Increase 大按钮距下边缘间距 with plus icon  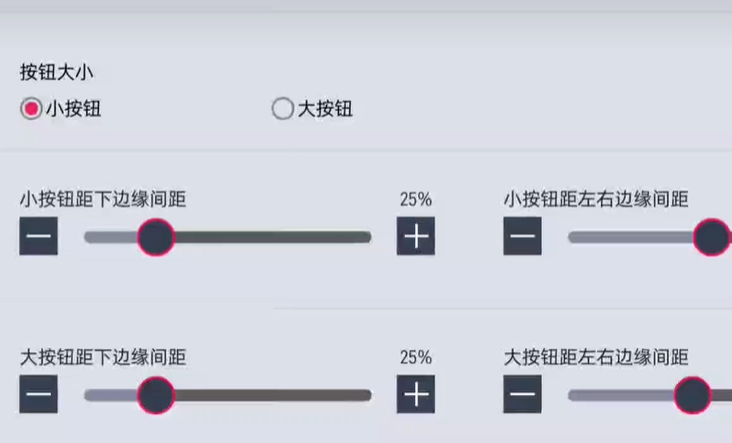[x=416, y=395]
